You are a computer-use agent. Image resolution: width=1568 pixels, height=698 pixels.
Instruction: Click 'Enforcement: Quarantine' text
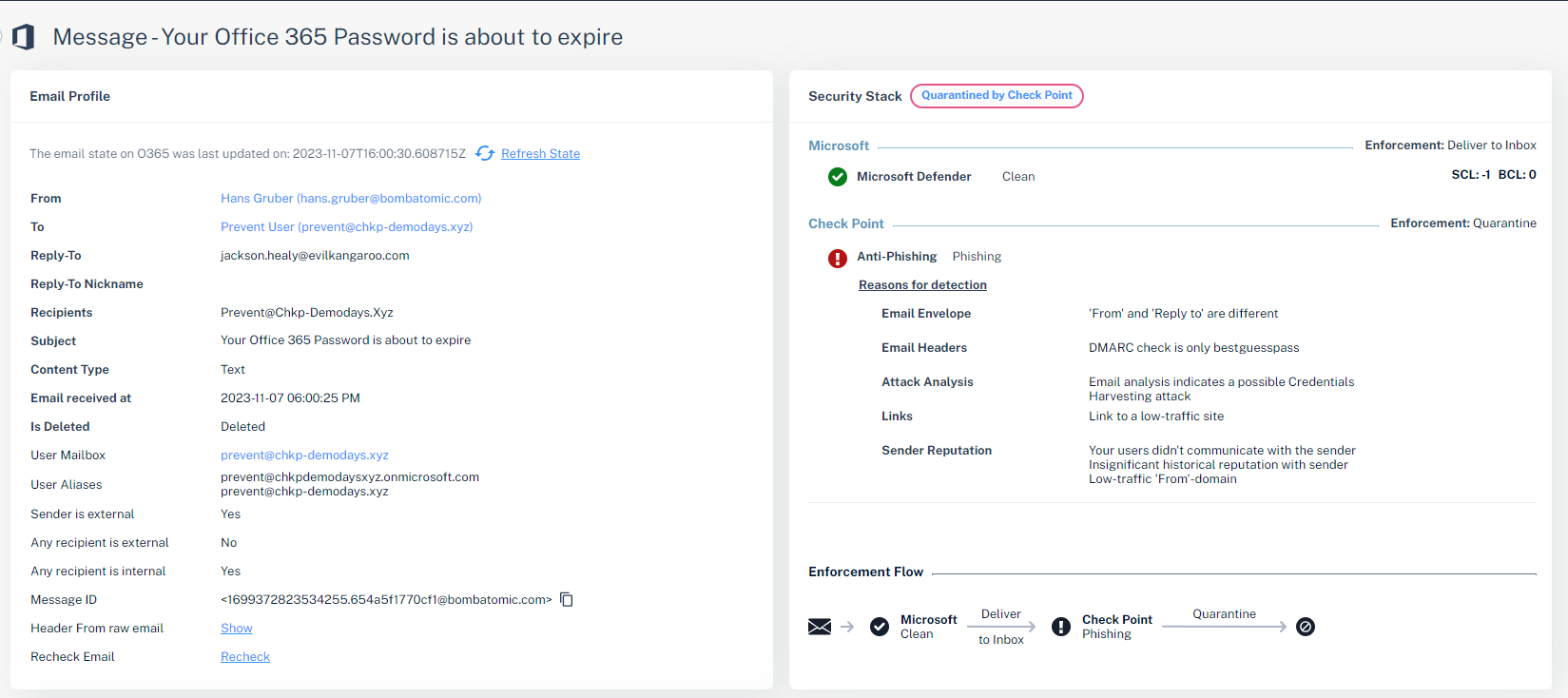(1463, 223)
